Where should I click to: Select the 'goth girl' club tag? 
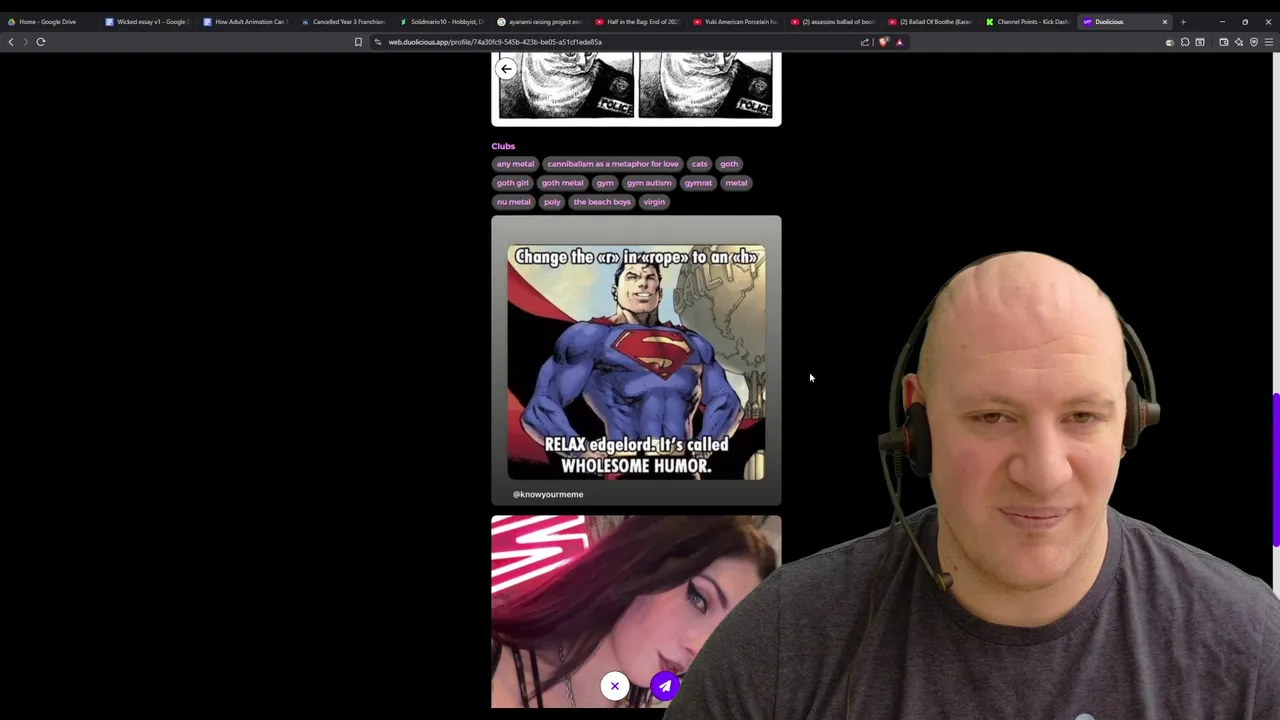click(x=512, y=183)
